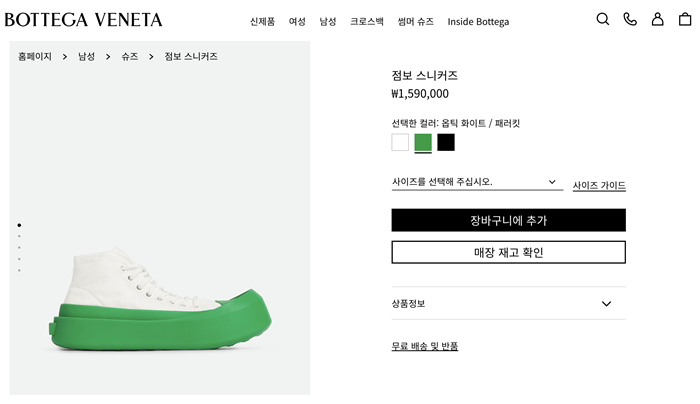This screenshot has width=700, height=404.
Task: Select the first image carousel dot
Action: pos(19,225)
